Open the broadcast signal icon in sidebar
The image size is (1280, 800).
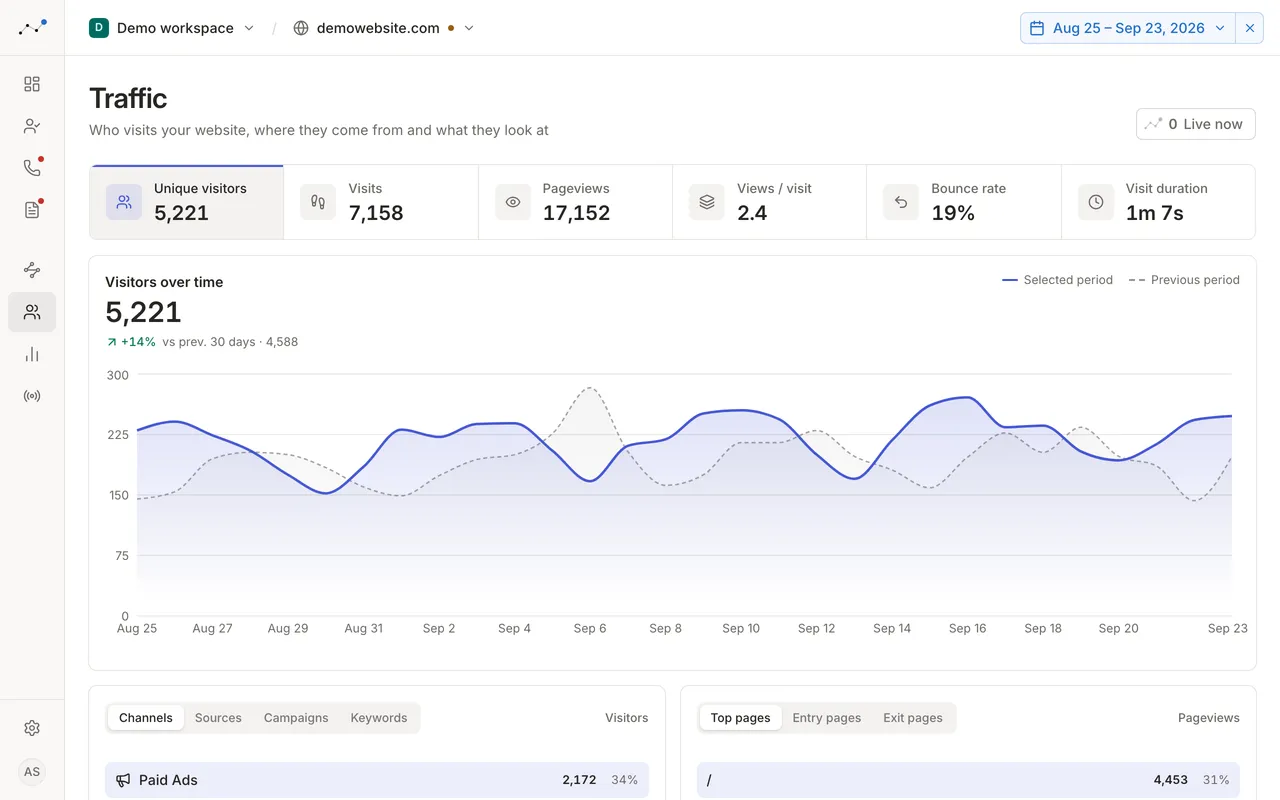(32, 396)
